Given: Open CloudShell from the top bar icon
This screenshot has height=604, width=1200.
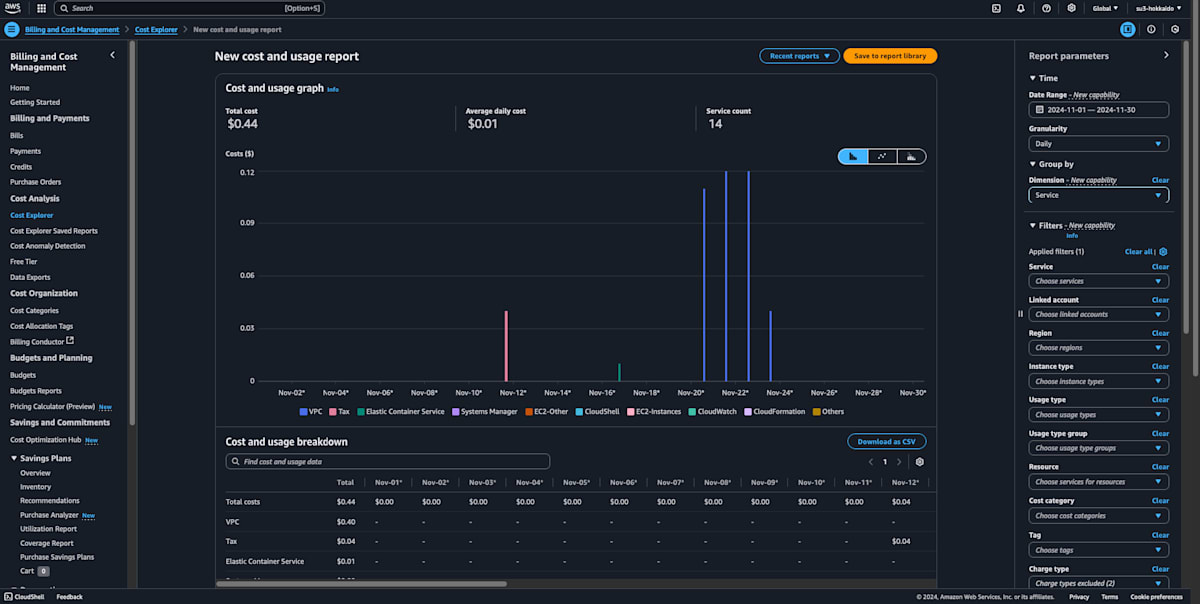Looking at the screenshot, I should coord(996,8).
